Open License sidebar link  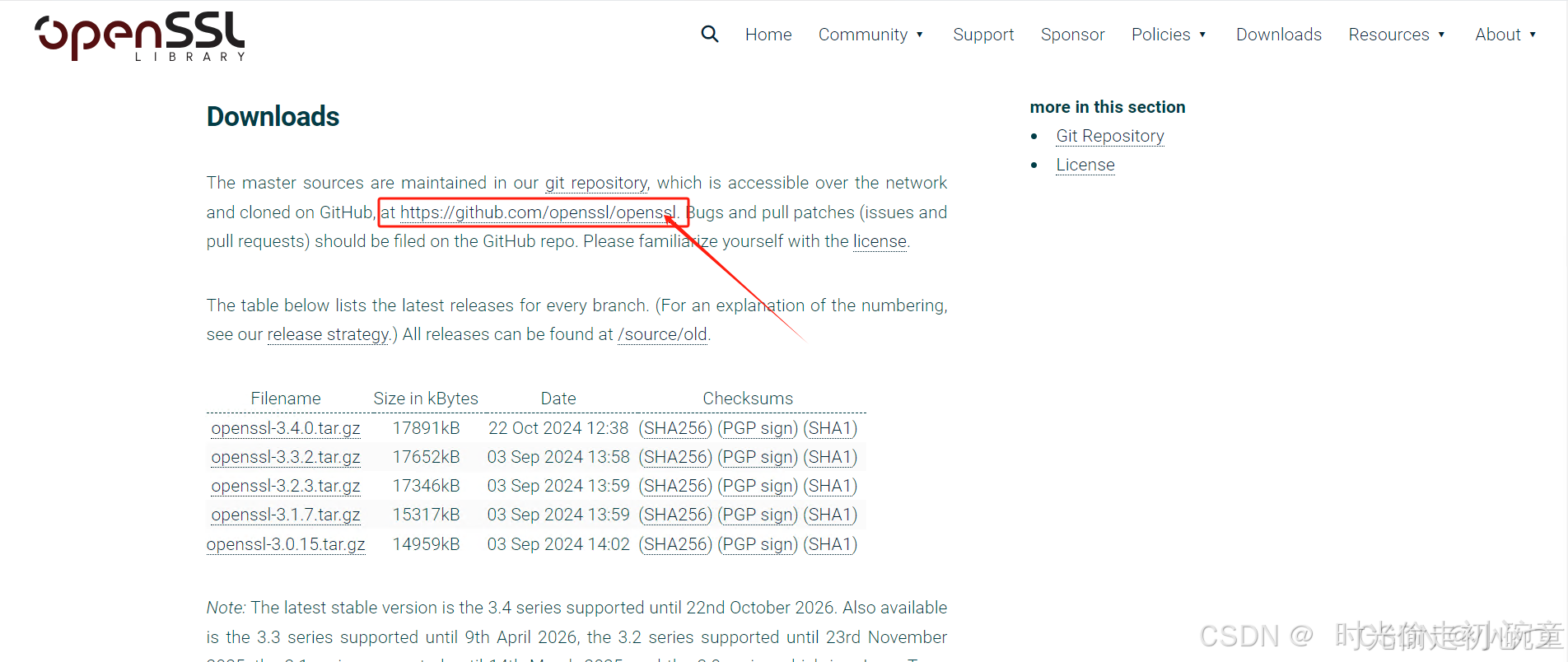pos(1085,165)
